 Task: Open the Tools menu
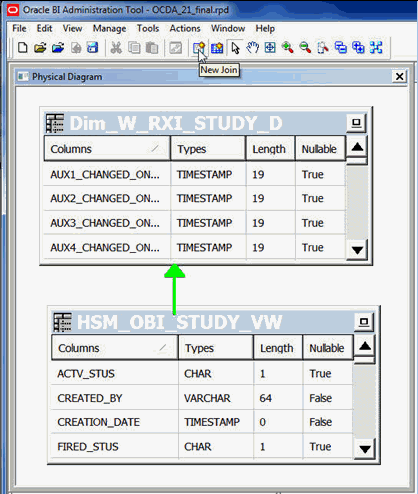148,29
